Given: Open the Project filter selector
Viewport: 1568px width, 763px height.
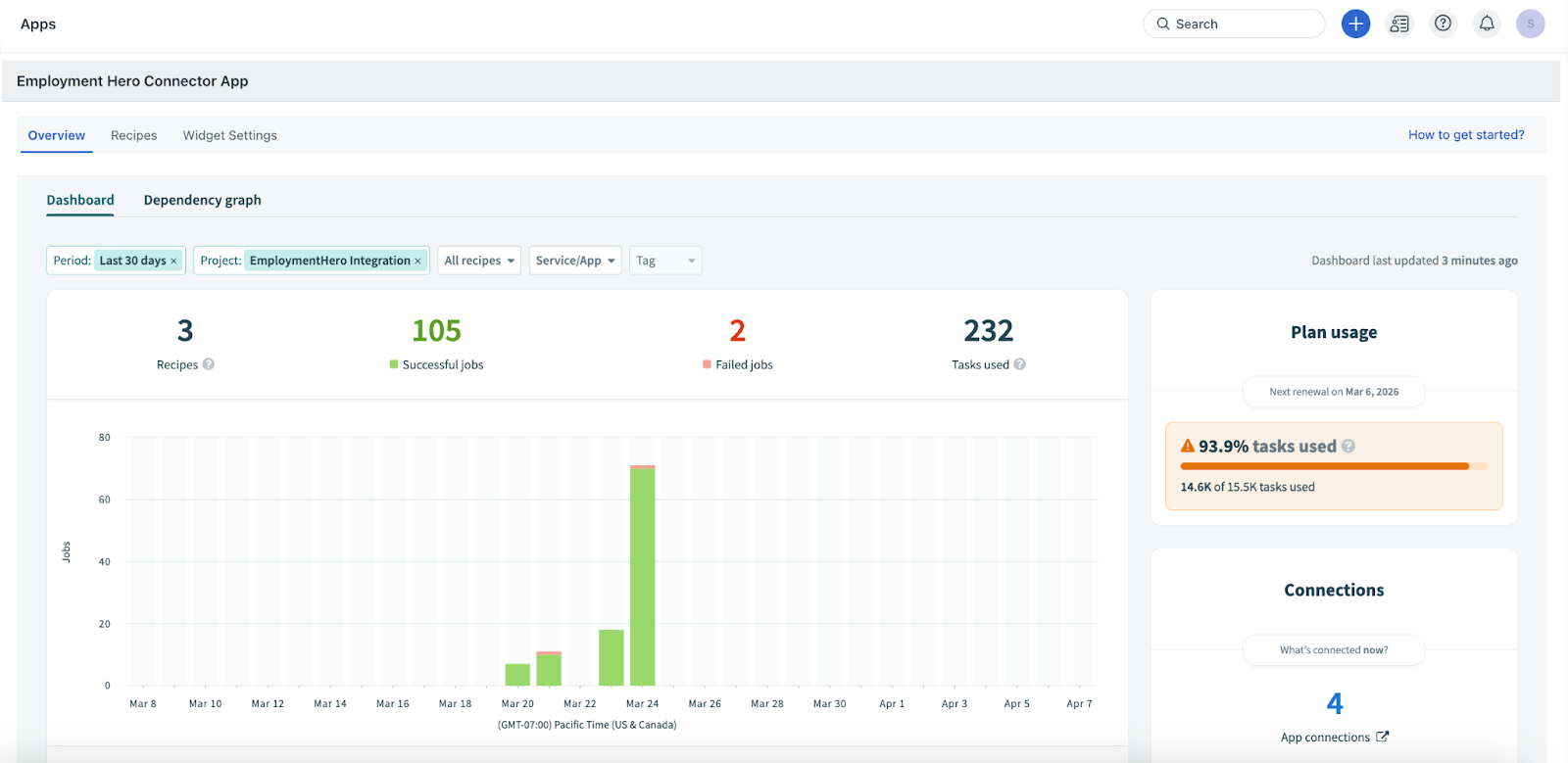Looking at the screenshot, I should [x=312, y=261].
